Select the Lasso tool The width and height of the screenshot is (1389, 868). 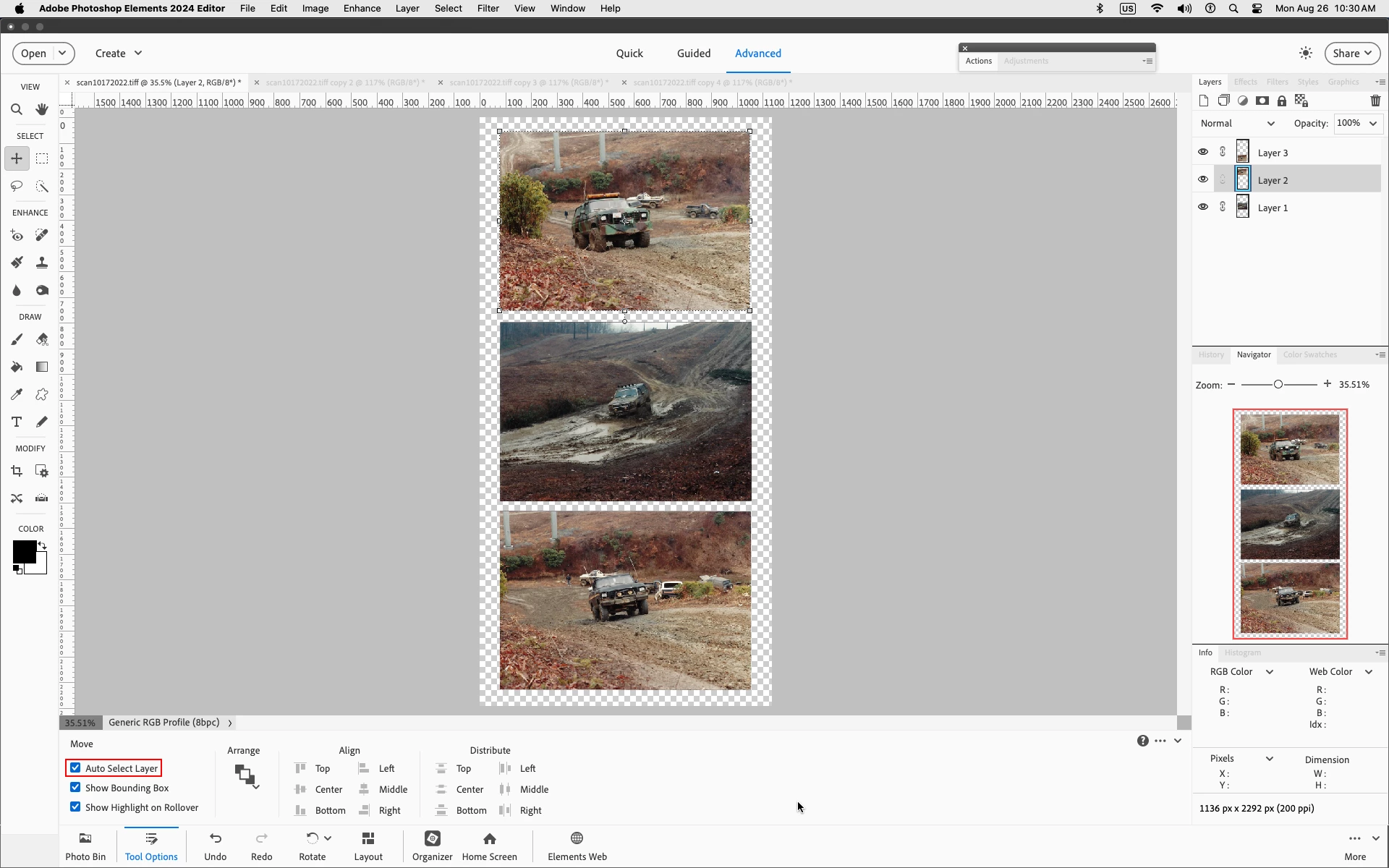17,186
